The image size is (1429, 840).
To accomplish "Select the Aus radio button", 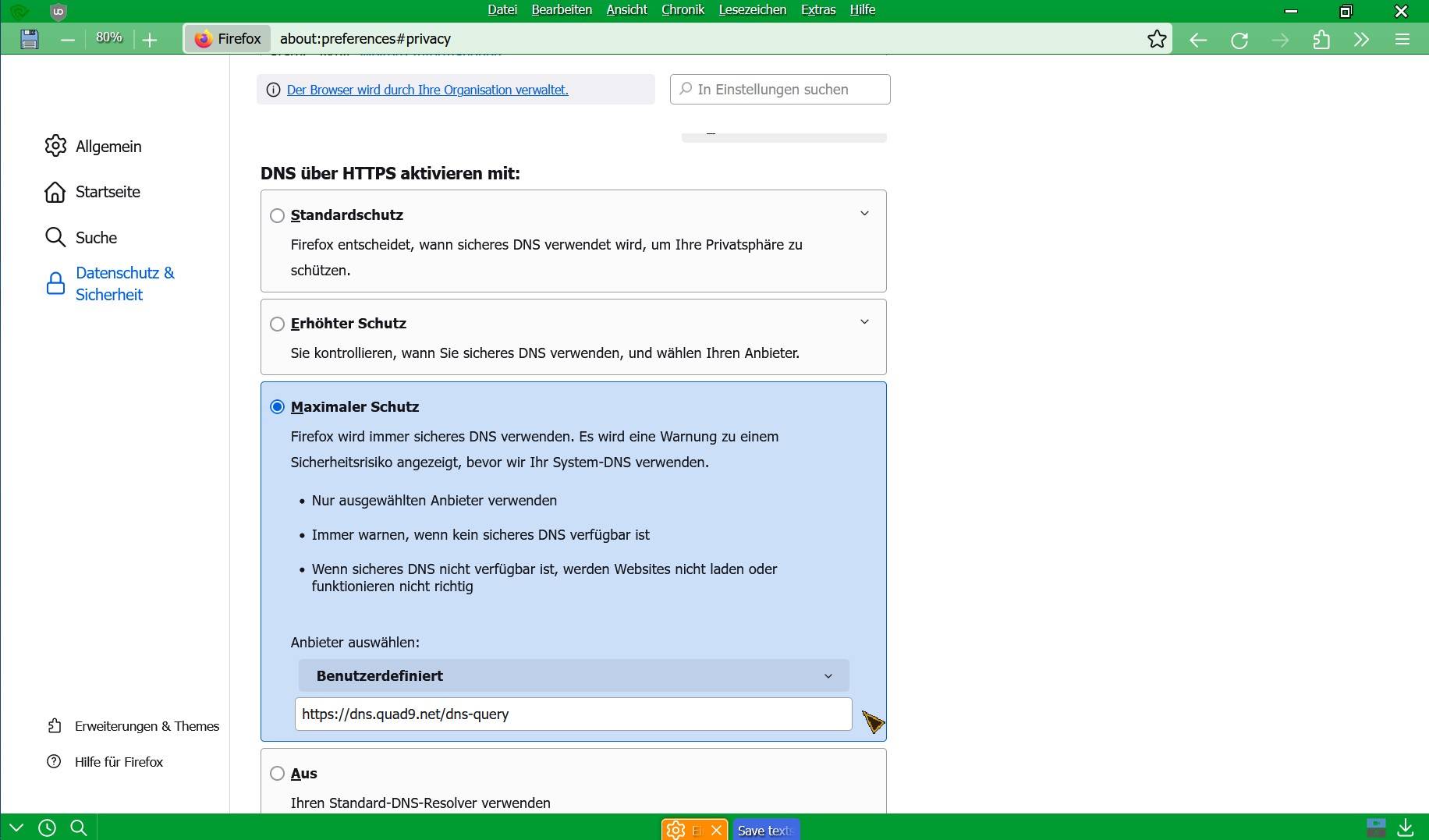I will [277, 774].
